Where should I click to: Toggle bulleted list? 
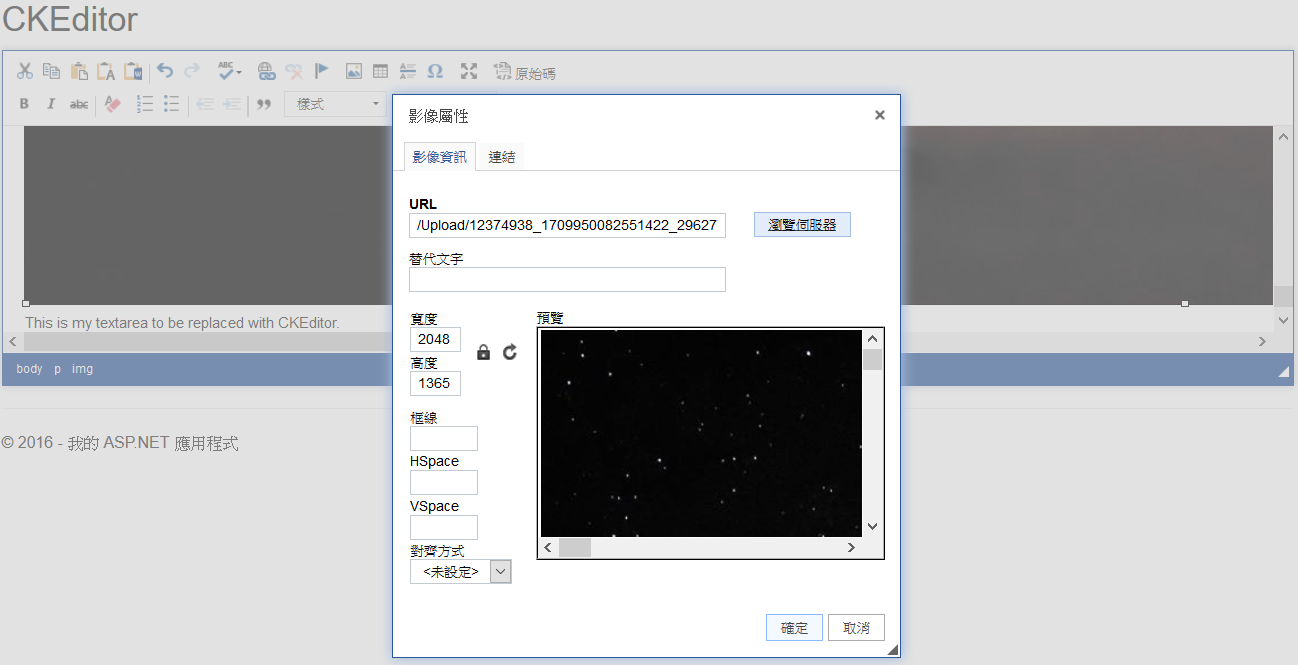click(x=171, y=104)
